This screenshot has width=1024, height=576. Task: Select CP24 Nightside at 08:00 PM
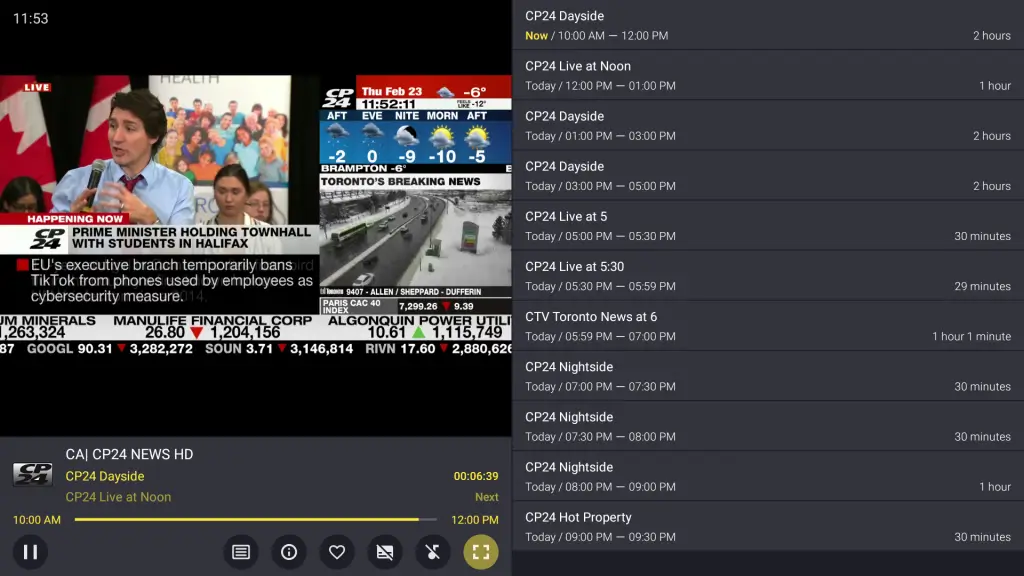pos(768,476)
